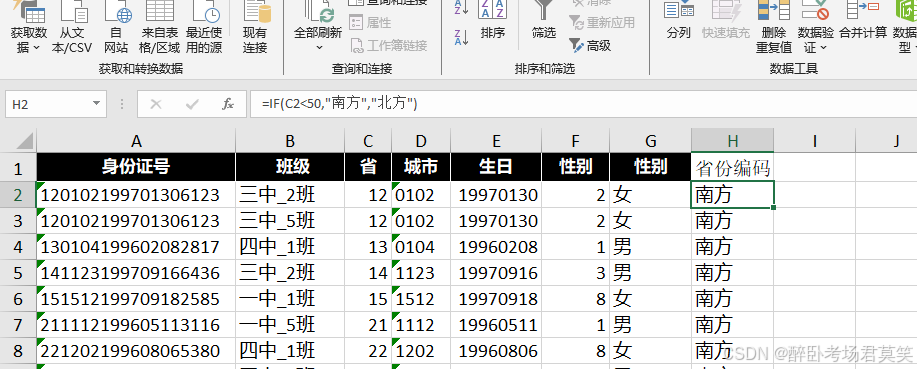Click the fill handle of cell H2

pyautogui.click(x=774, y=207)
